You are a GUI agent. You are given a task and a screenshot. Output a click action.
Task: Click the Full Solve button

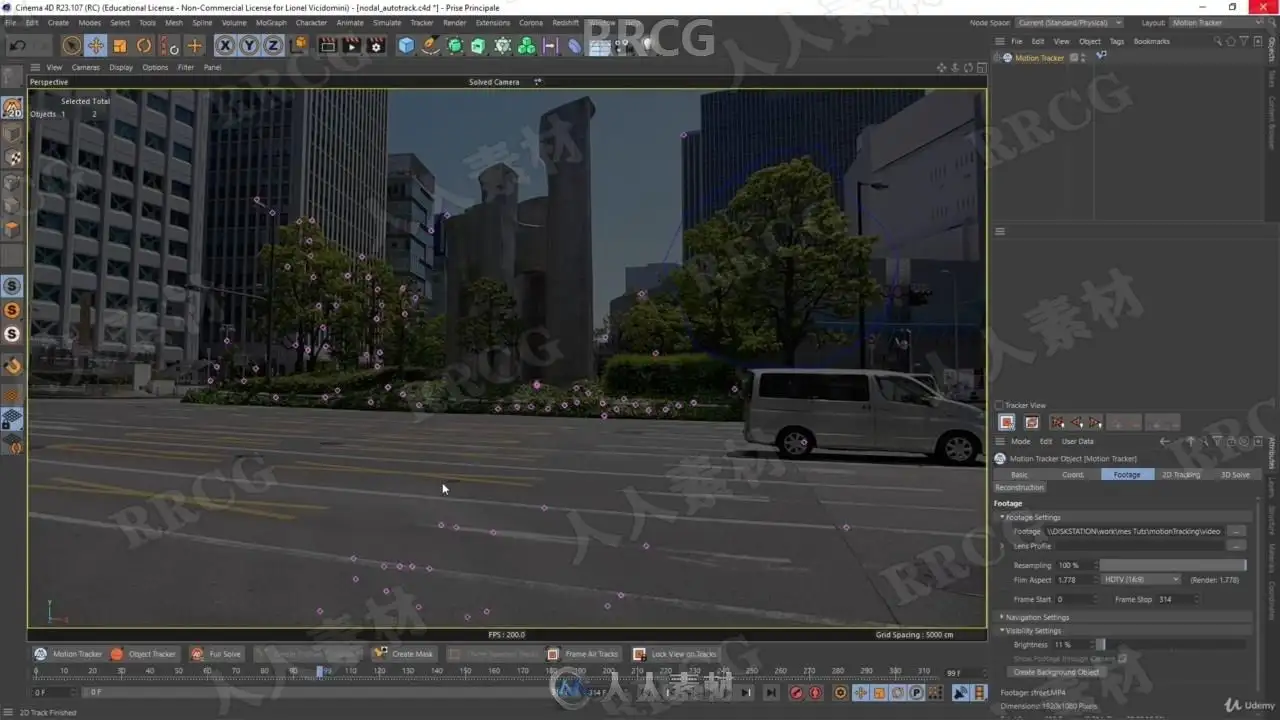pyautogui.click(x=217, y=654)
